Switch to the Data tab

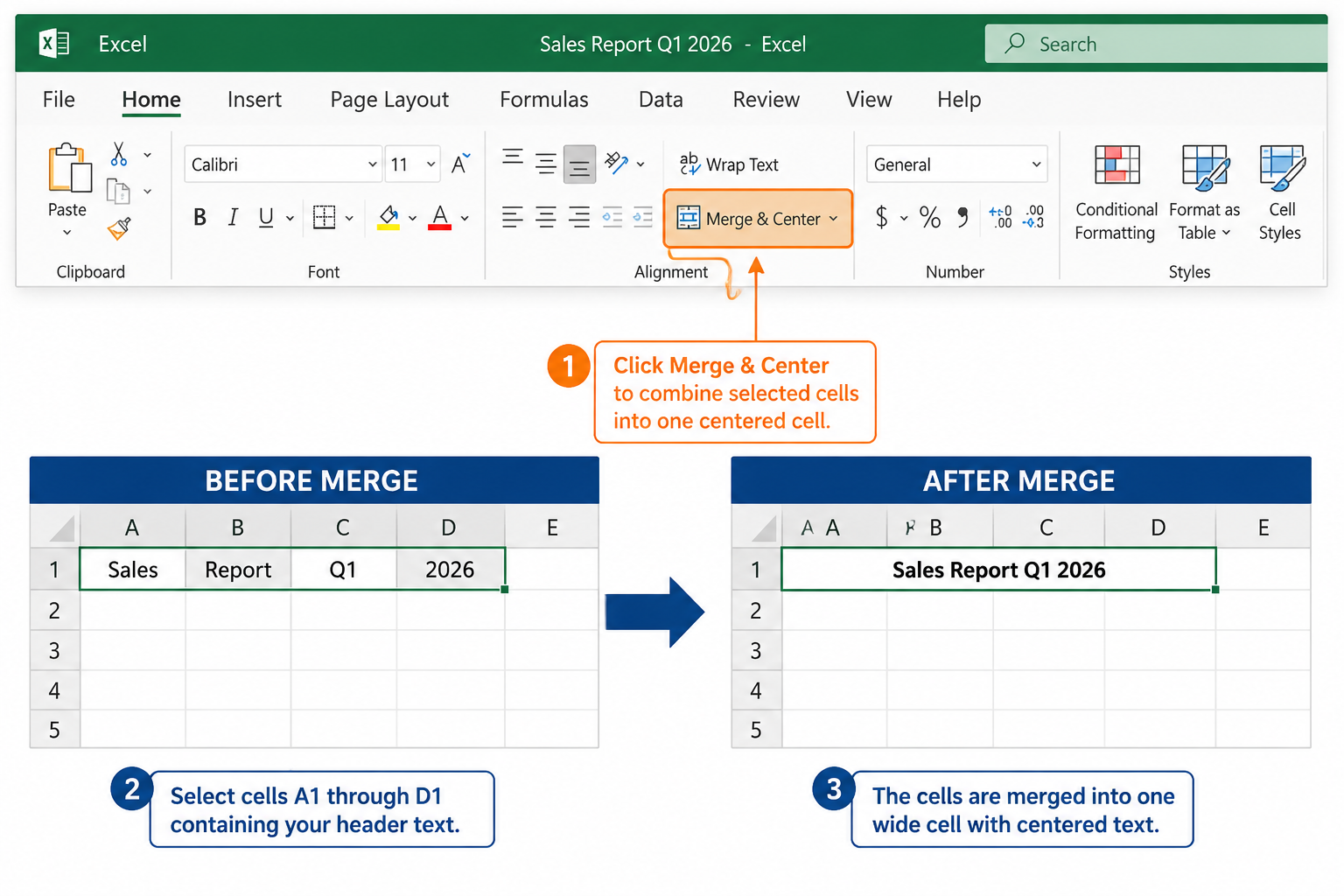pyautogui.click(x=661, y=100)
